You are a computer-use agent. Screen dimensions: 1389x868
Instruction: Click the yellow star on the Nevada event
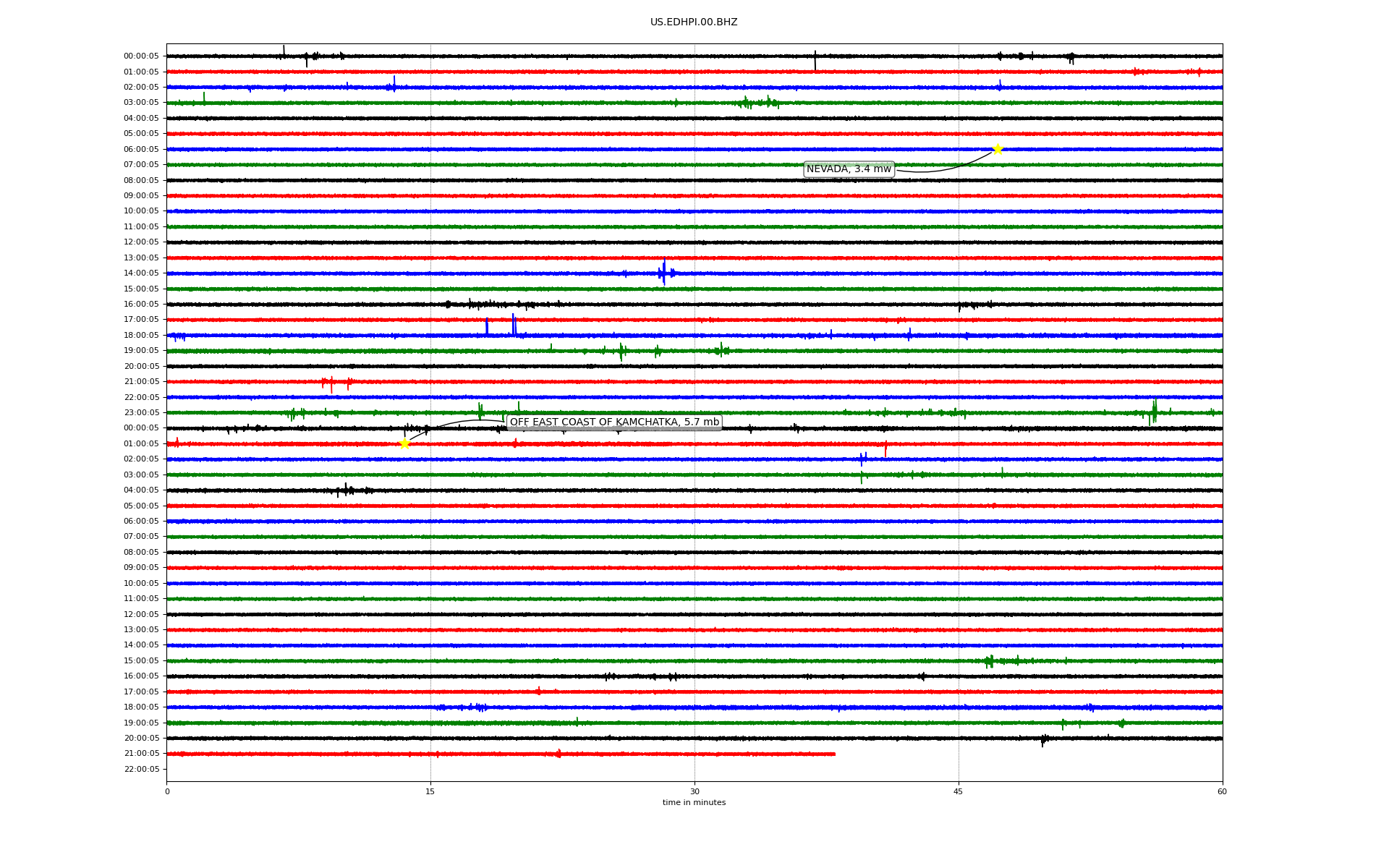998,149
